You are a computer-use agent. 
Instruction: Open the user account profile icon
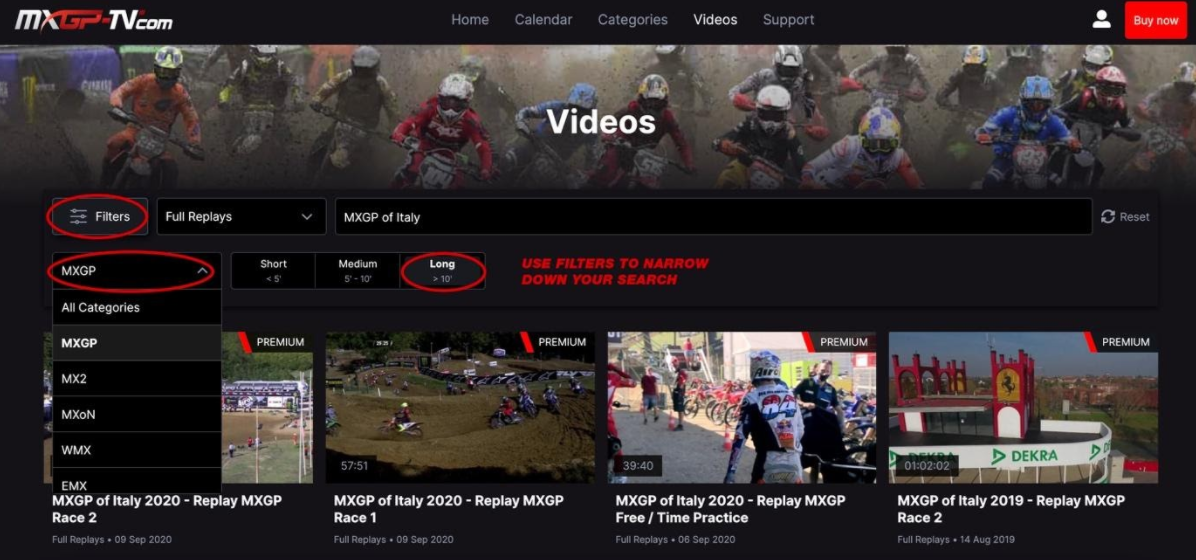pos(1101,20)
